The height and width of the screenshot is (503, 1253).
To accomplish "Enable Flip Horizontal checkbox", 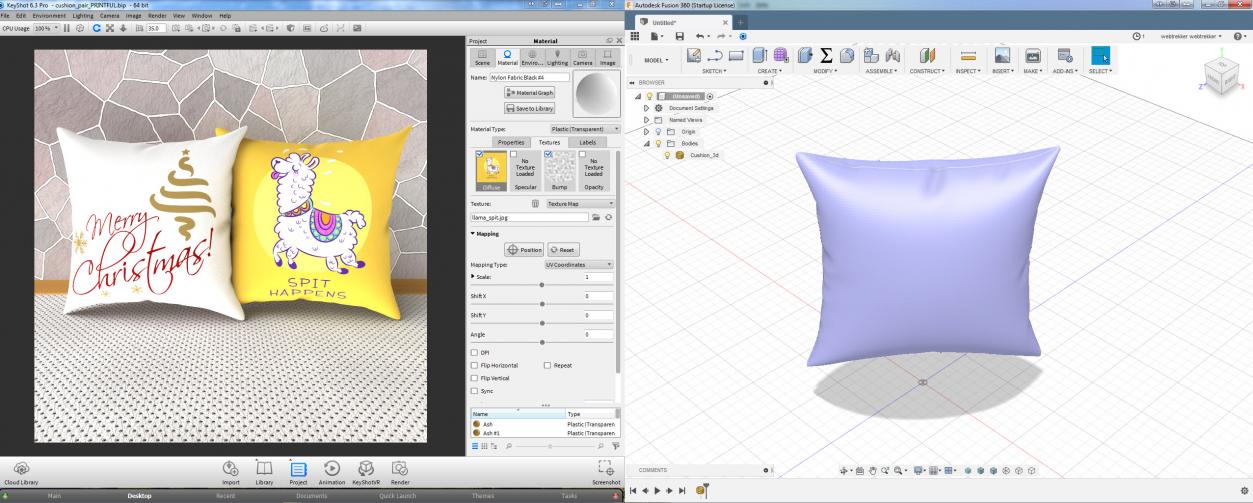I will click(474, 365).
